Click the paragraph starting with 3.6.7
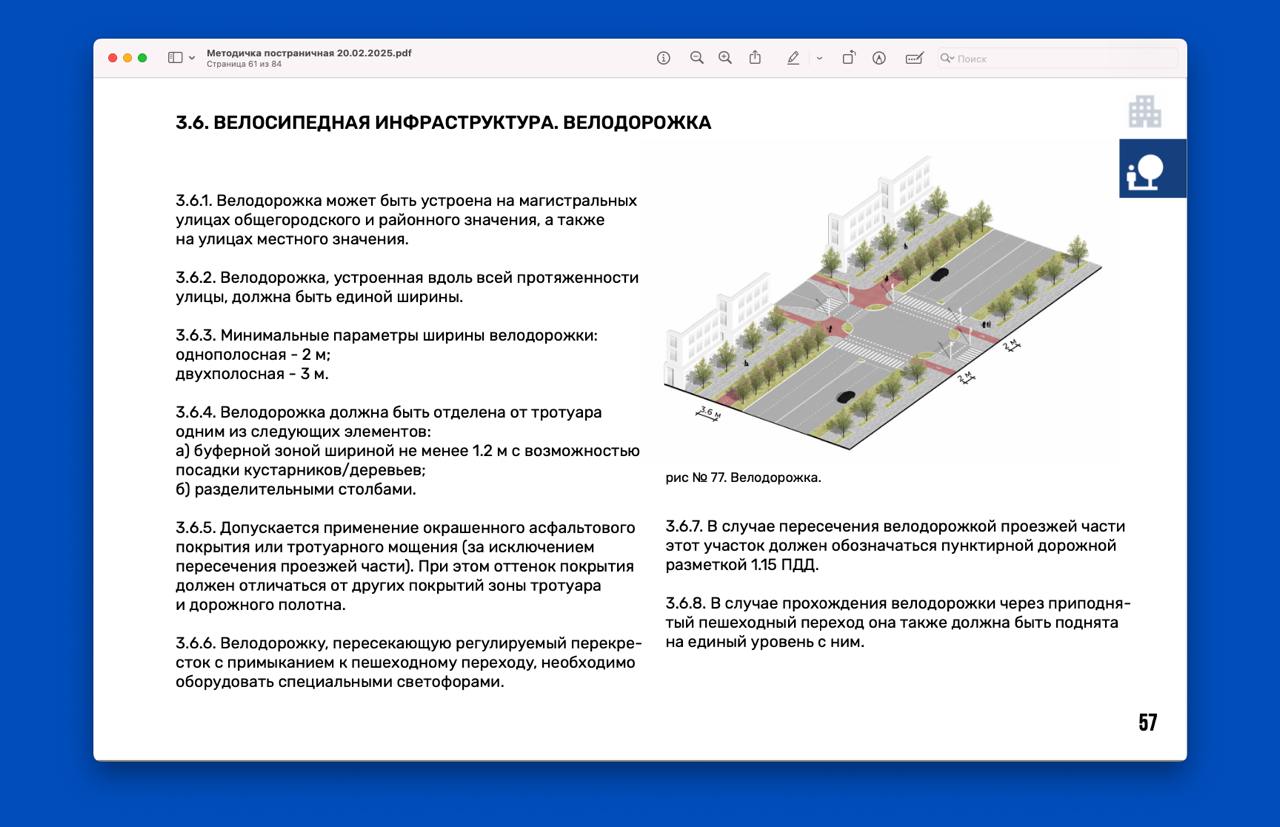1280x827 pixels. tap(895, 546)
